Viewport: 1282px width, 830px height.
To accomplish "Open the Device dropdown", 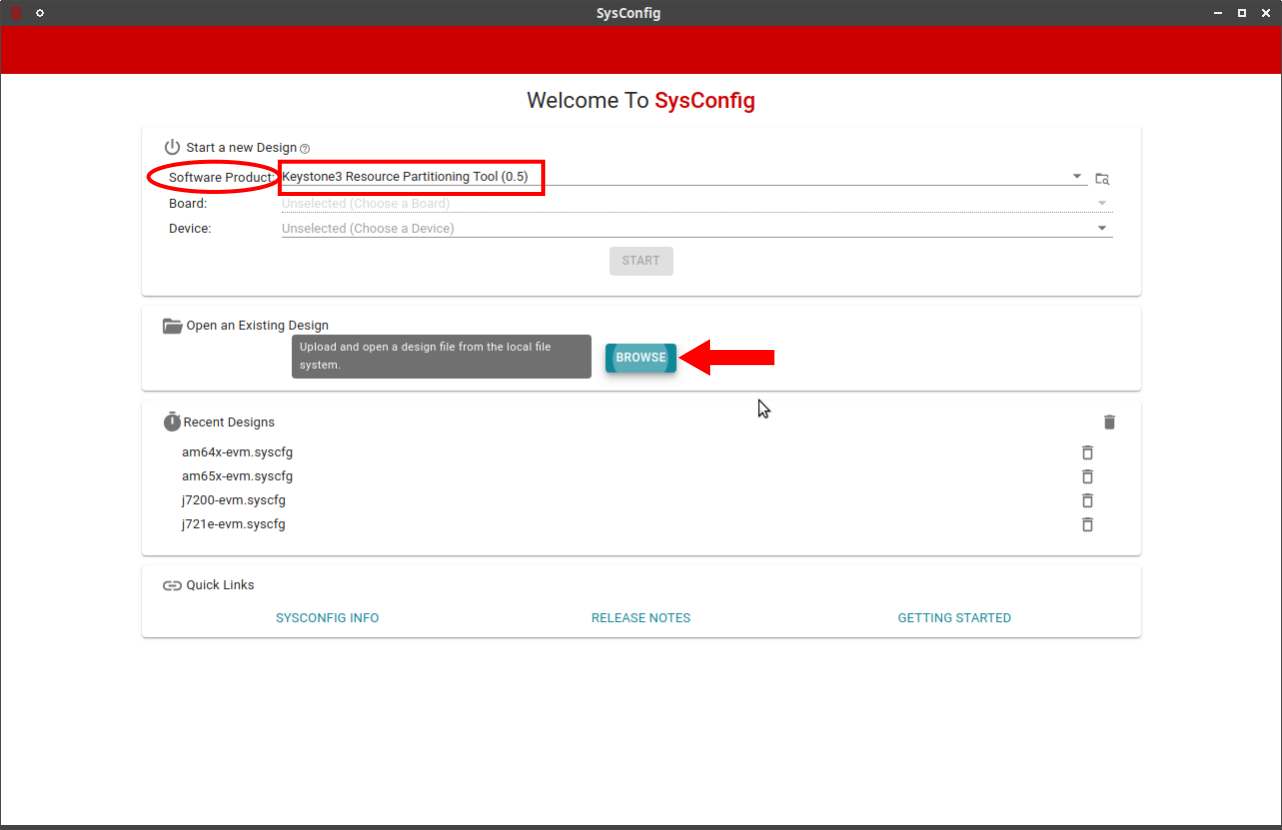I will (1102, 228).
